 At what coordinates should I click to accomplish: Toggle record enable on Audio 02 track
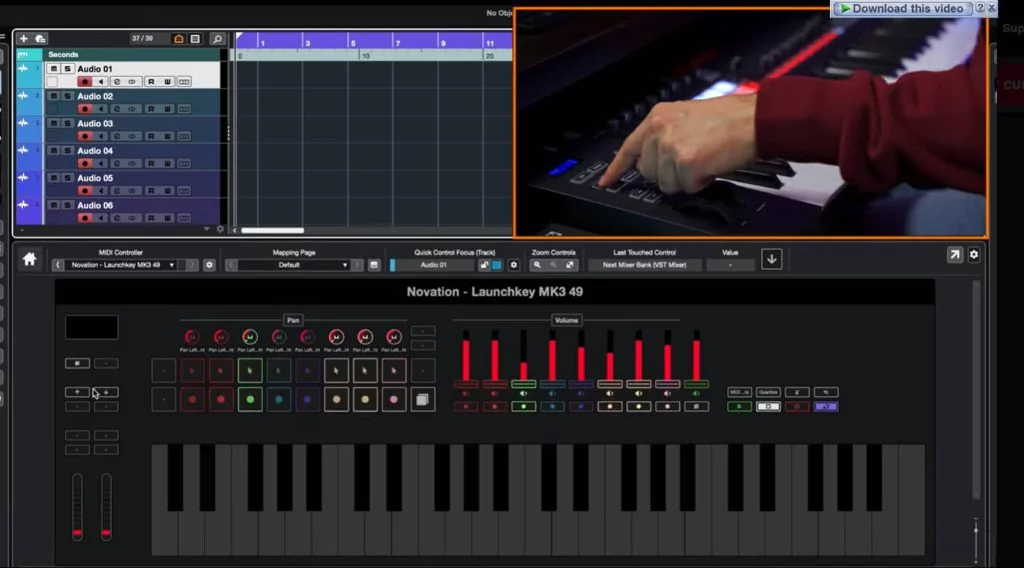point(84,110)
